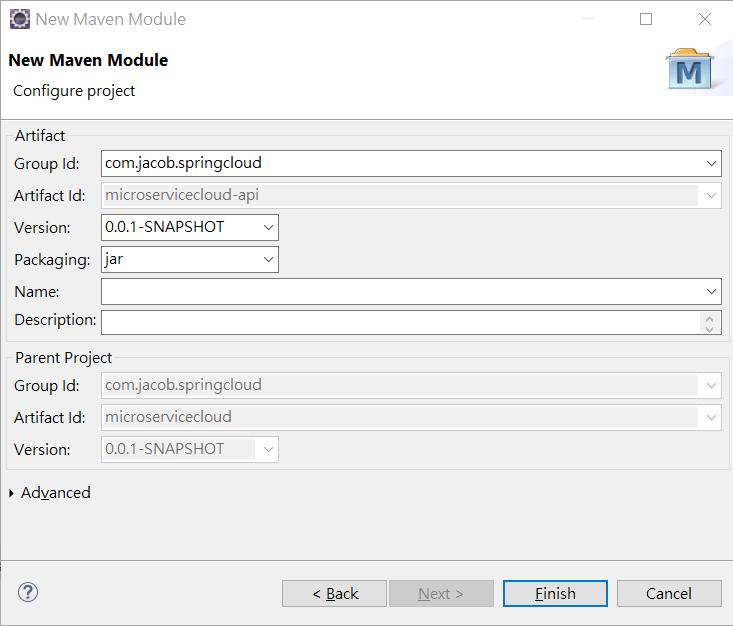Viewport: 733px width, 626px height.
Task: Open the Packaging jar dropdown
Action: pyautogui.click(x=268, y=259)
